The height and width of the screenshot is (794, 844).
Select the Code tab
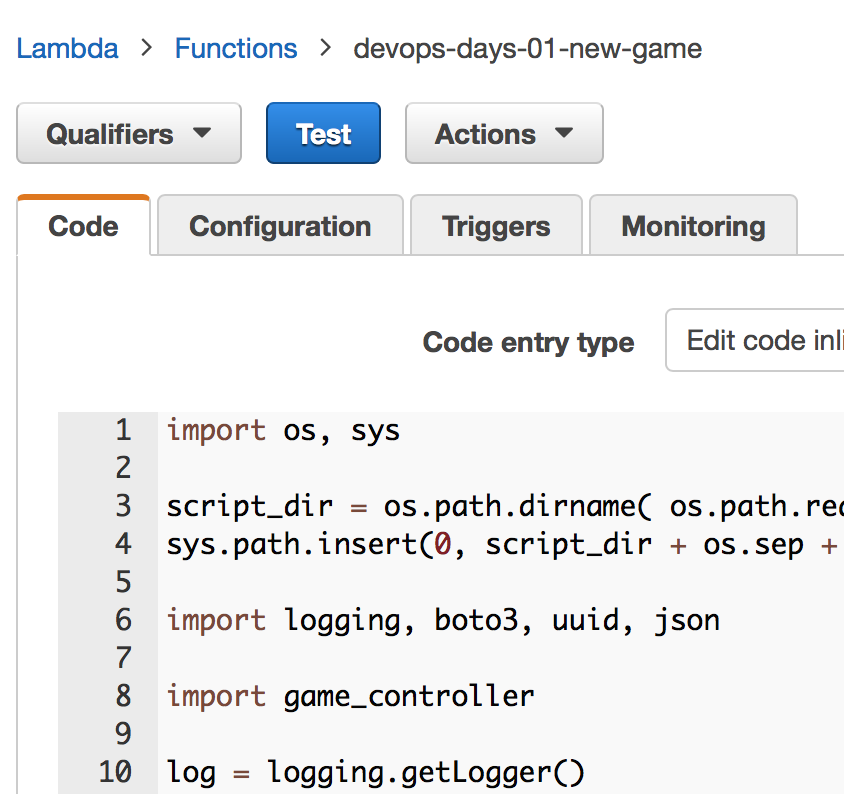[83, 227]
